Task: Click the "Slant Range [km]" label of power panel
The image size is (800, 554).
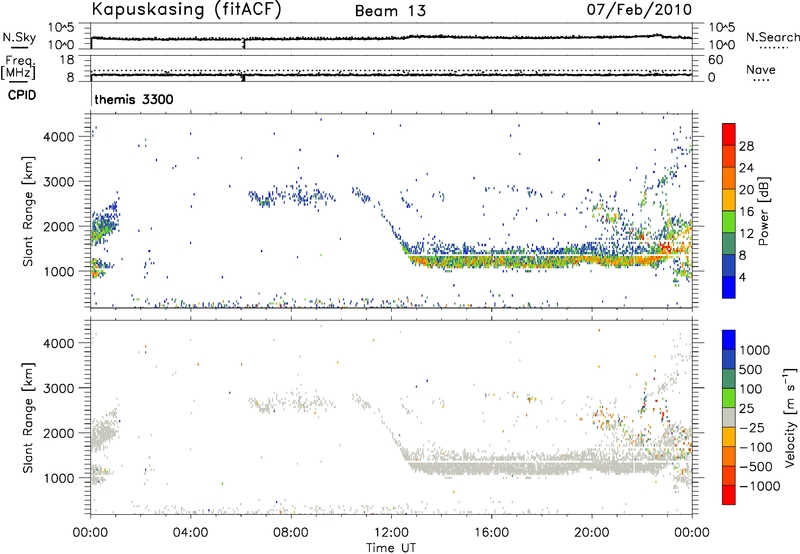Action: point(28,211)
